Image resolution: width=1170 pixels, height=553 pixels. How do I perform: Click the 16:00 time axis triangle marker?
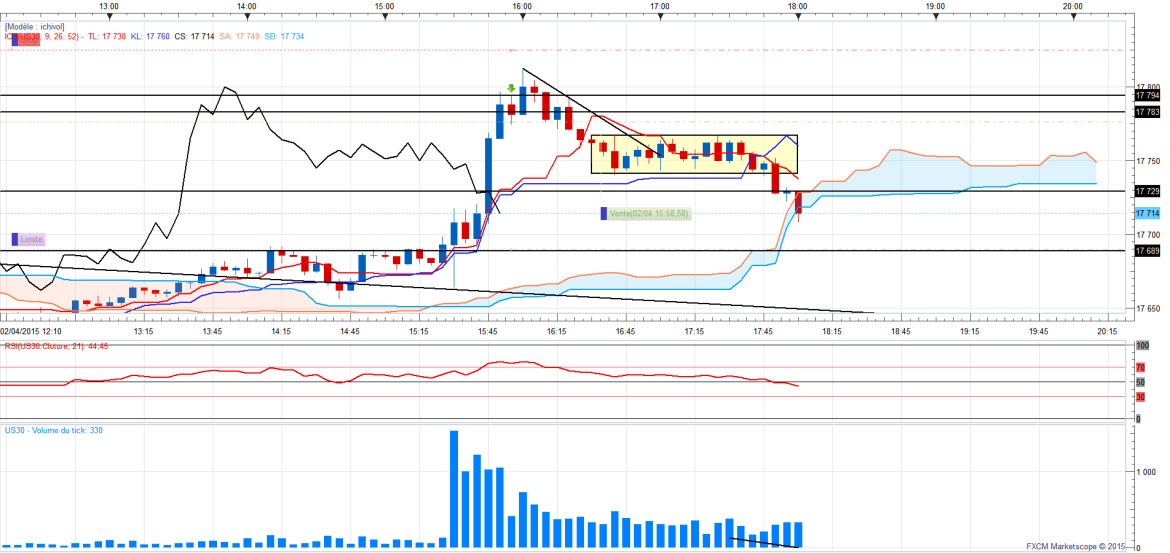pyautogui.click(x=522, y=16)
